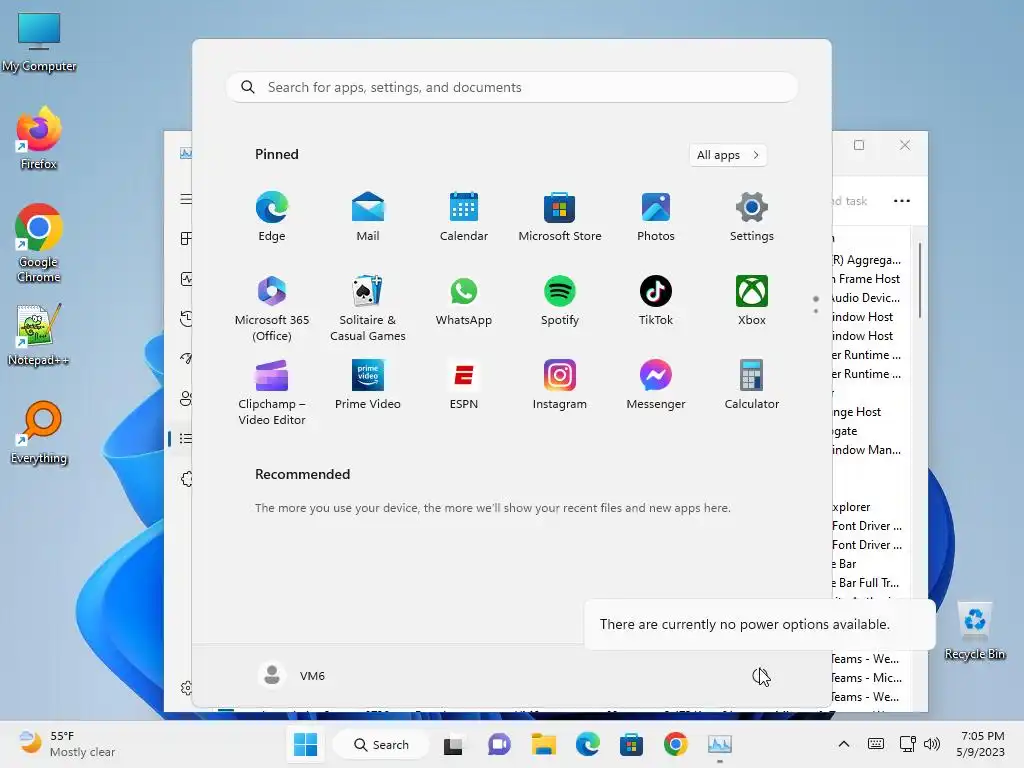
Task: Launch Prime Video
Action: [368, 386]
